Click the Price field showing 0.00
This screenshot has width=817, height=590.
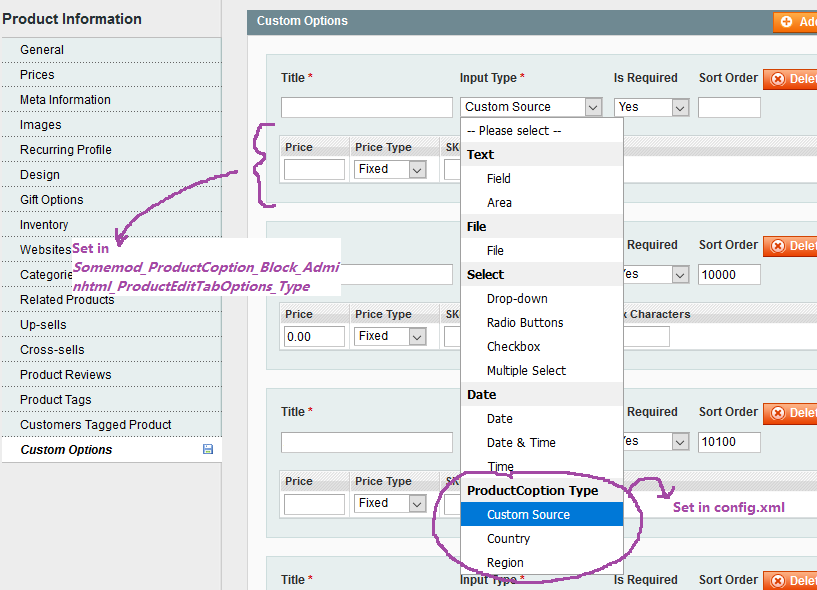314,337
